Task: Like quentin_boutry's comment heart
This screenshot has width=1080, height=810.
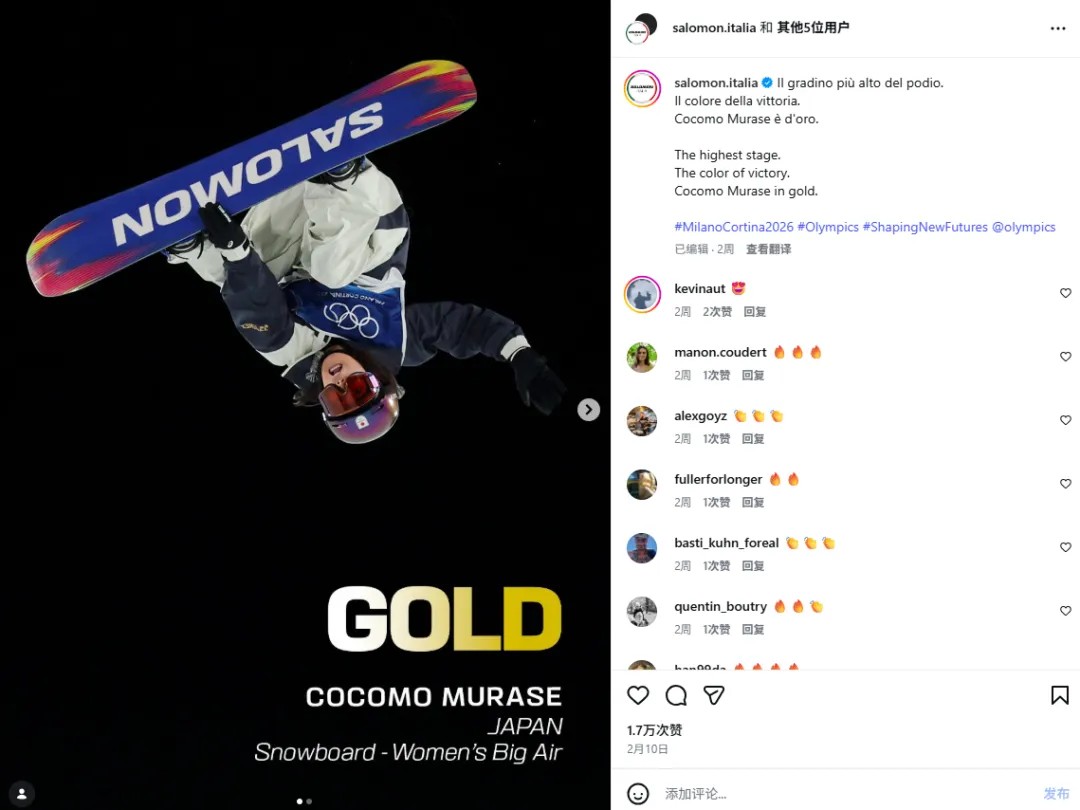Action: 1065,610
